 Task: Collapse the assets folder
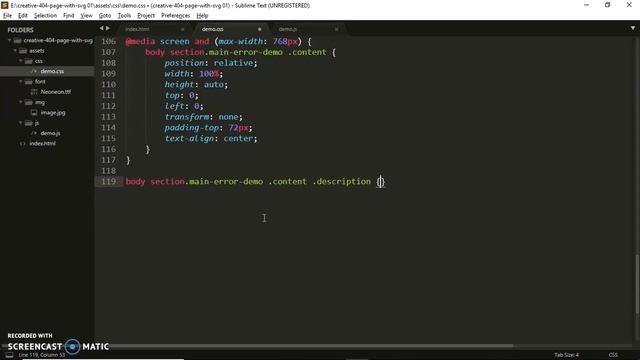(15, 51)
